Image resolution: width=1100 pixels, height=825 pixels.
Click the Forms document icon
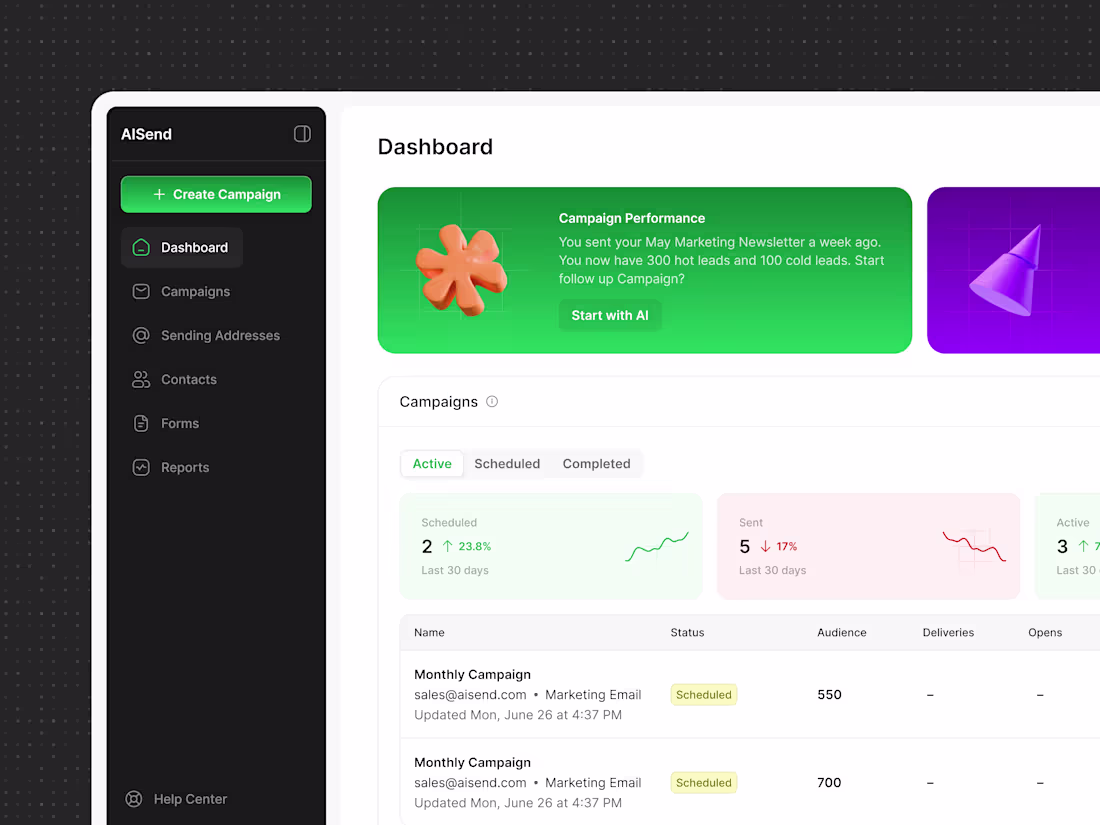pyautogui.click(x=141, y=423)
